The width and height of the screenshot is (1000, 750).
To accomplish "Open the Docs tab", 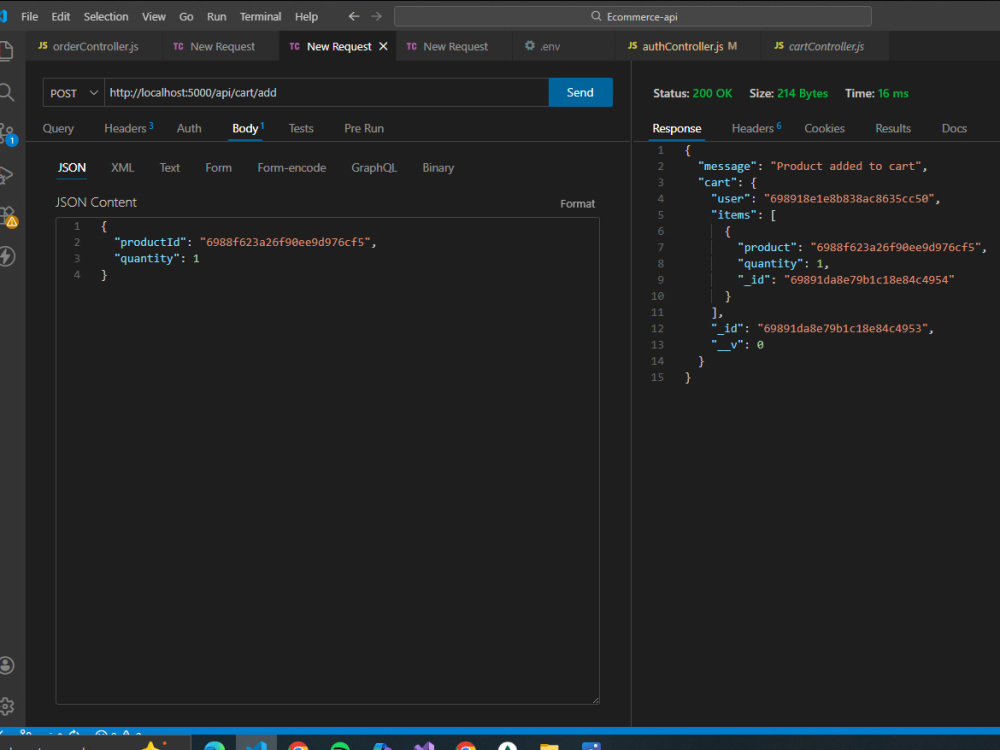I will [954, 129].
